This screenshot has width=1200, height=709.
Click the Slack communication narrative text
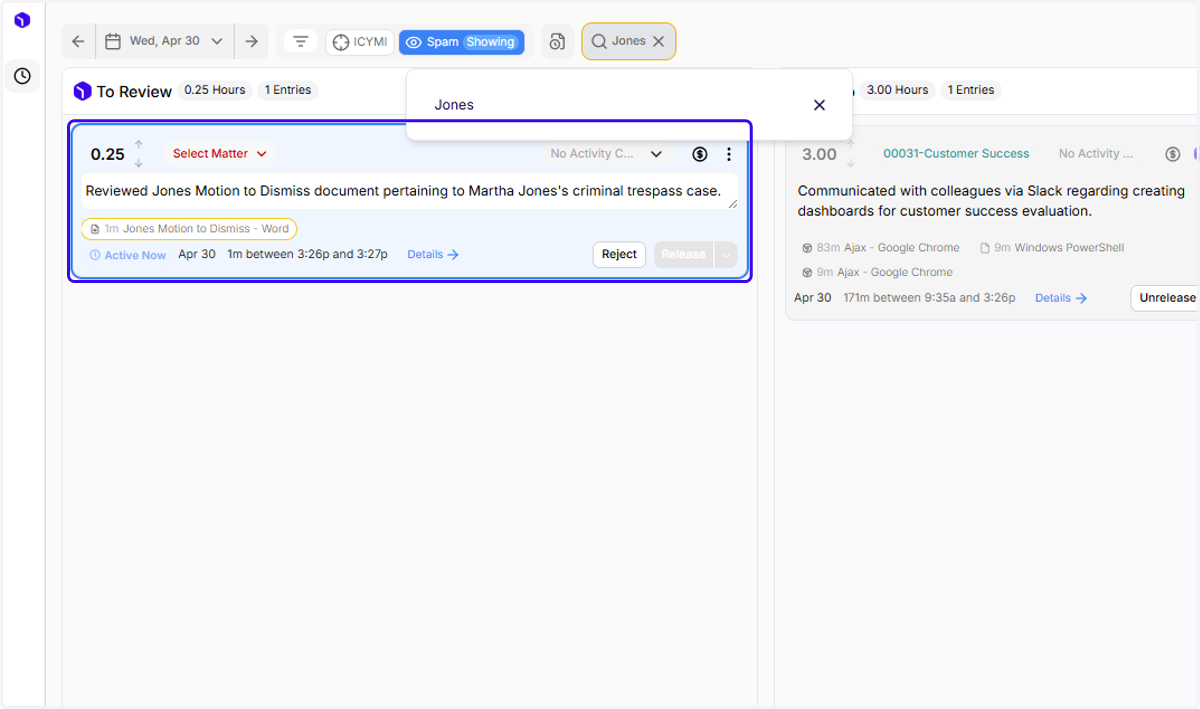click(x=991, y=201)
